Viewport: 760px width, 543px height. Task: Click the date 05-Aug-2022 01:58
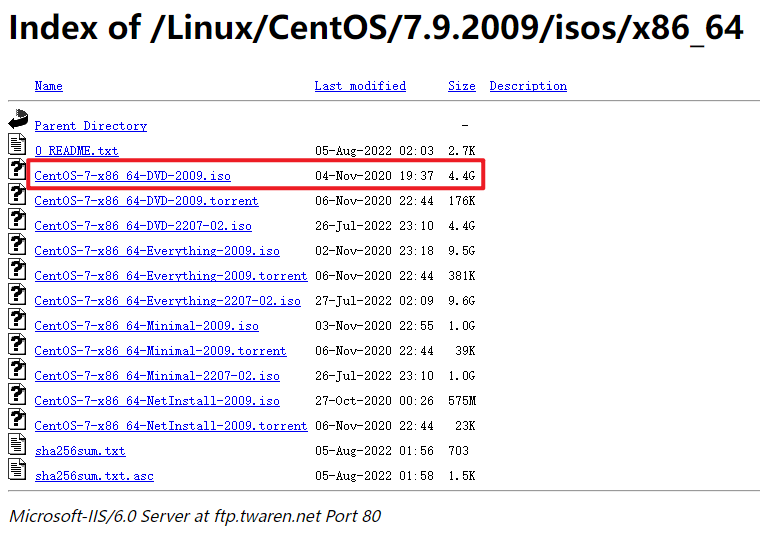pyautogui.click(x=374, y=476)
